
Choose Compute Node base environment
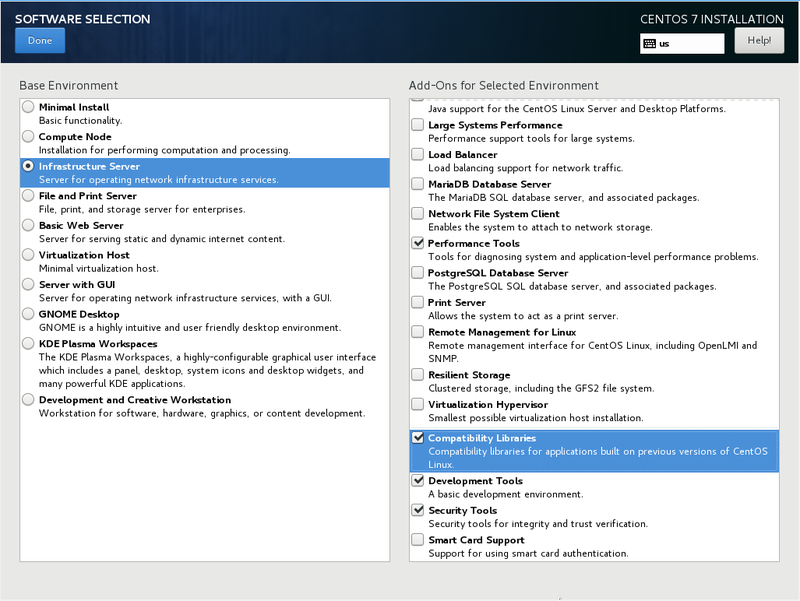(x=28, y=137)
